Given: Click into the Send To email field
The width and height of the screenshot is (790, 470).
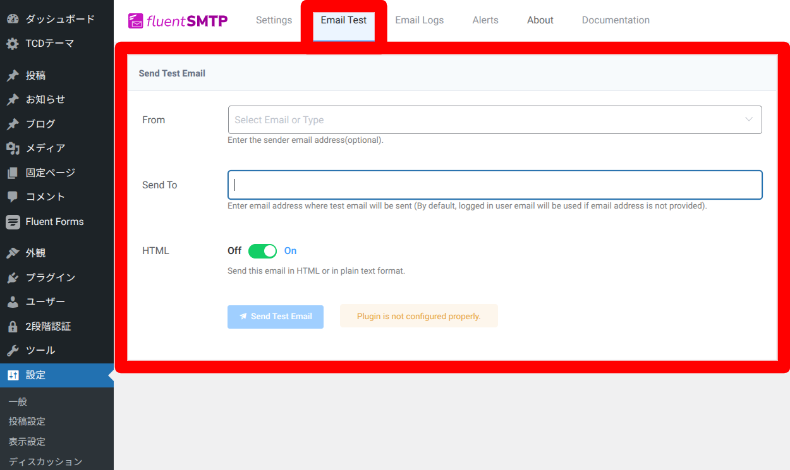Looking at the screenshot, I should click(495, 185).
